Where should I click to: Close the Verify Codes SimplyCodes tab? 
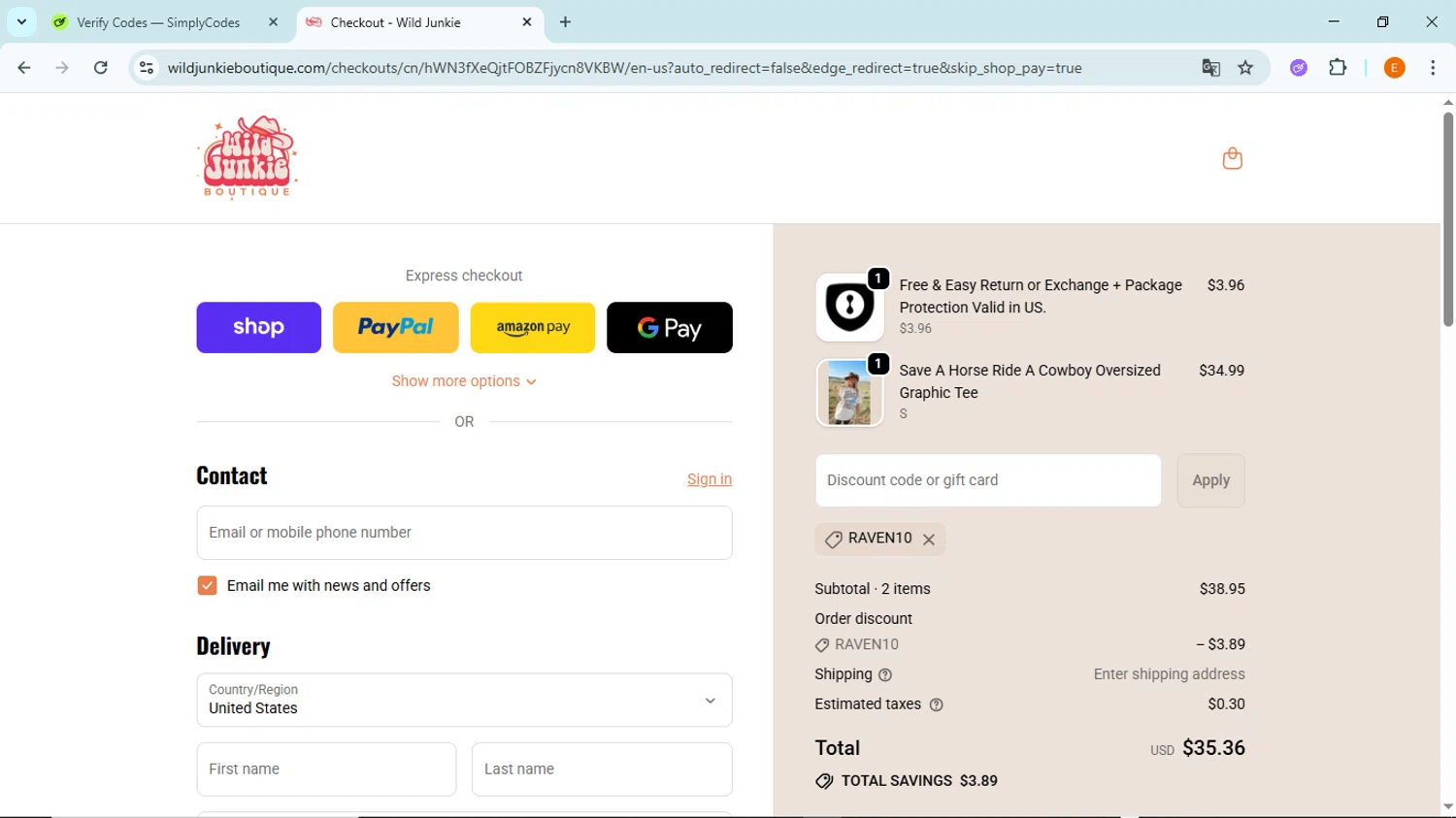point(273,22)
